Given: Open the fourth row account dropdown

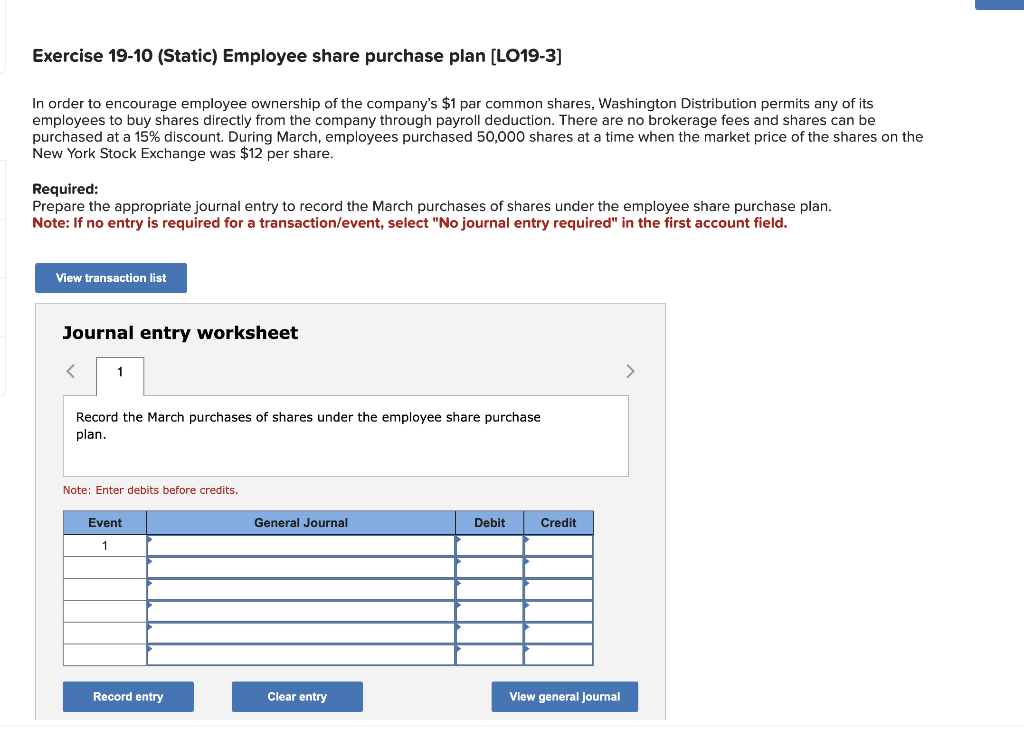Looking at the screenshot, I should [x=300, y=611].
